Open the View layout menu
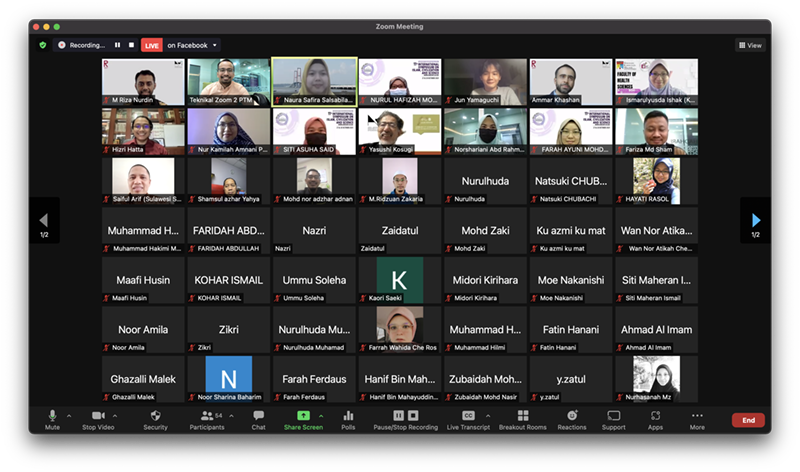 [750, 45]
